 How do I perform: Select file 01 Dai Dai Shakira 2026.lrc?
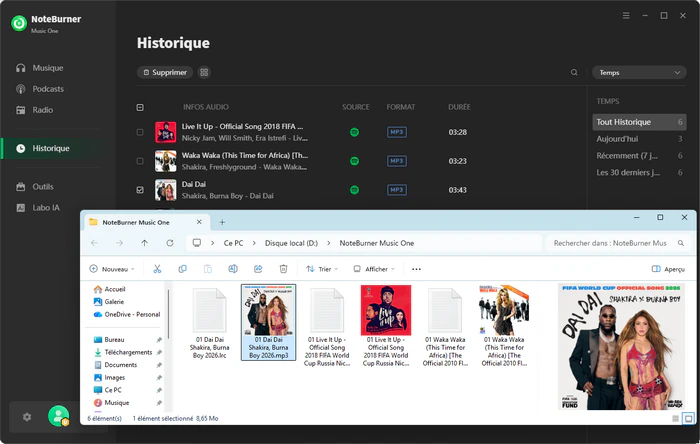tap(209, 323)
